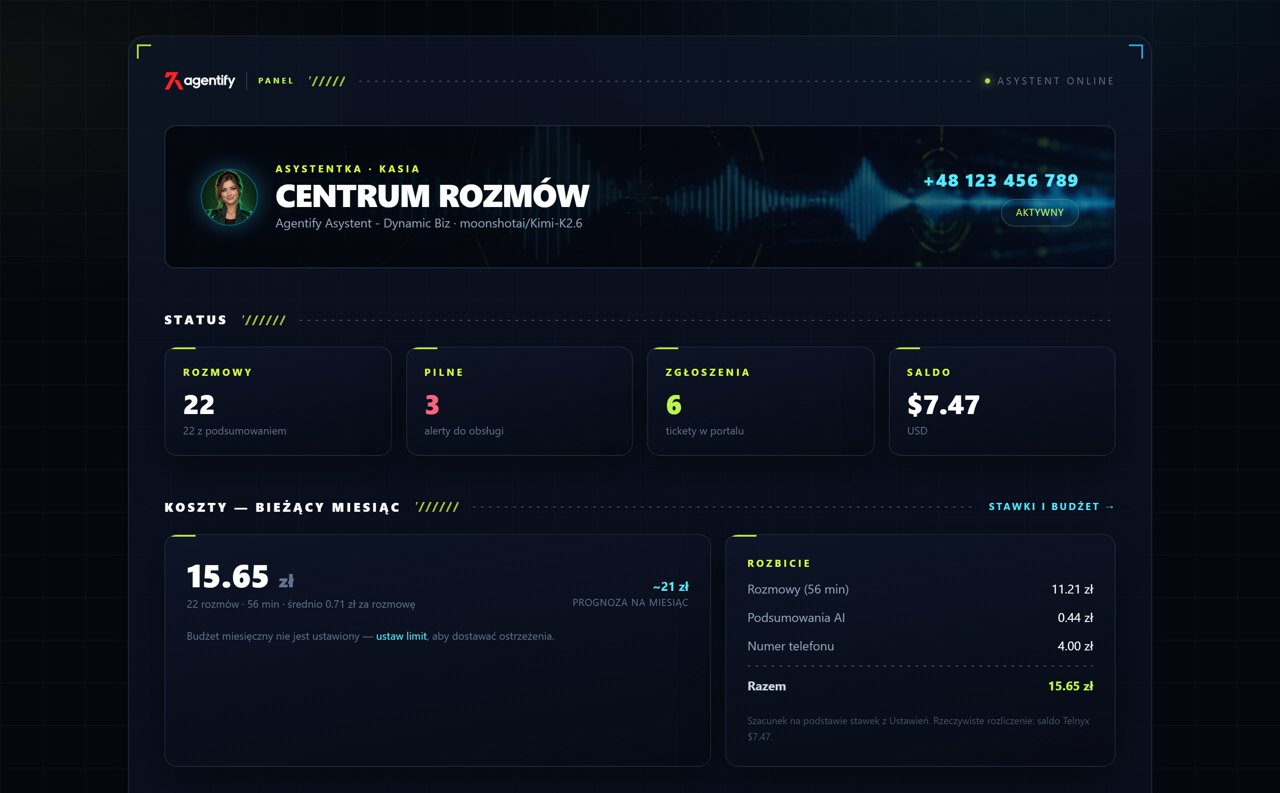The height and width of the screenshot is (793, 1280).
Task: Click the "ASYSTENTKA · KASIA" label
Action: click(x=348, y=169)
